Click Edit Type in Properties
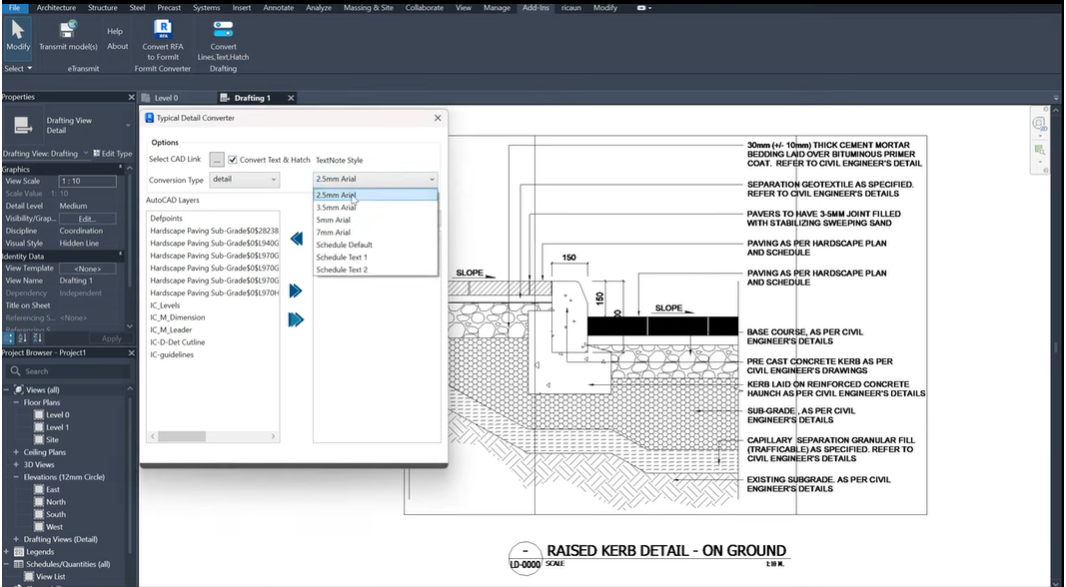The image size is (1066, 587). point(112,154)
